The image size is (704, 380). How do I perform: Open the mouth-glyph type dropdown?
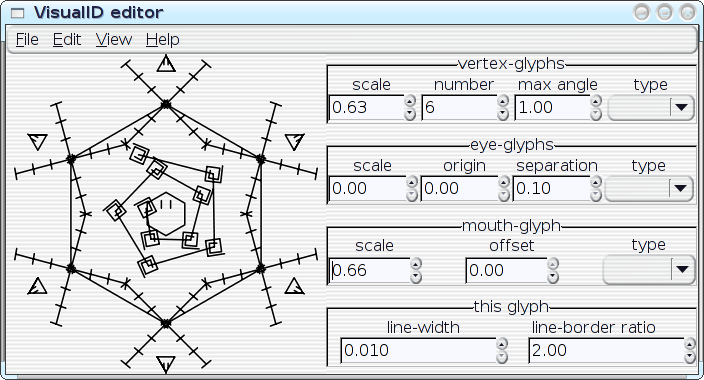(649, 270)
